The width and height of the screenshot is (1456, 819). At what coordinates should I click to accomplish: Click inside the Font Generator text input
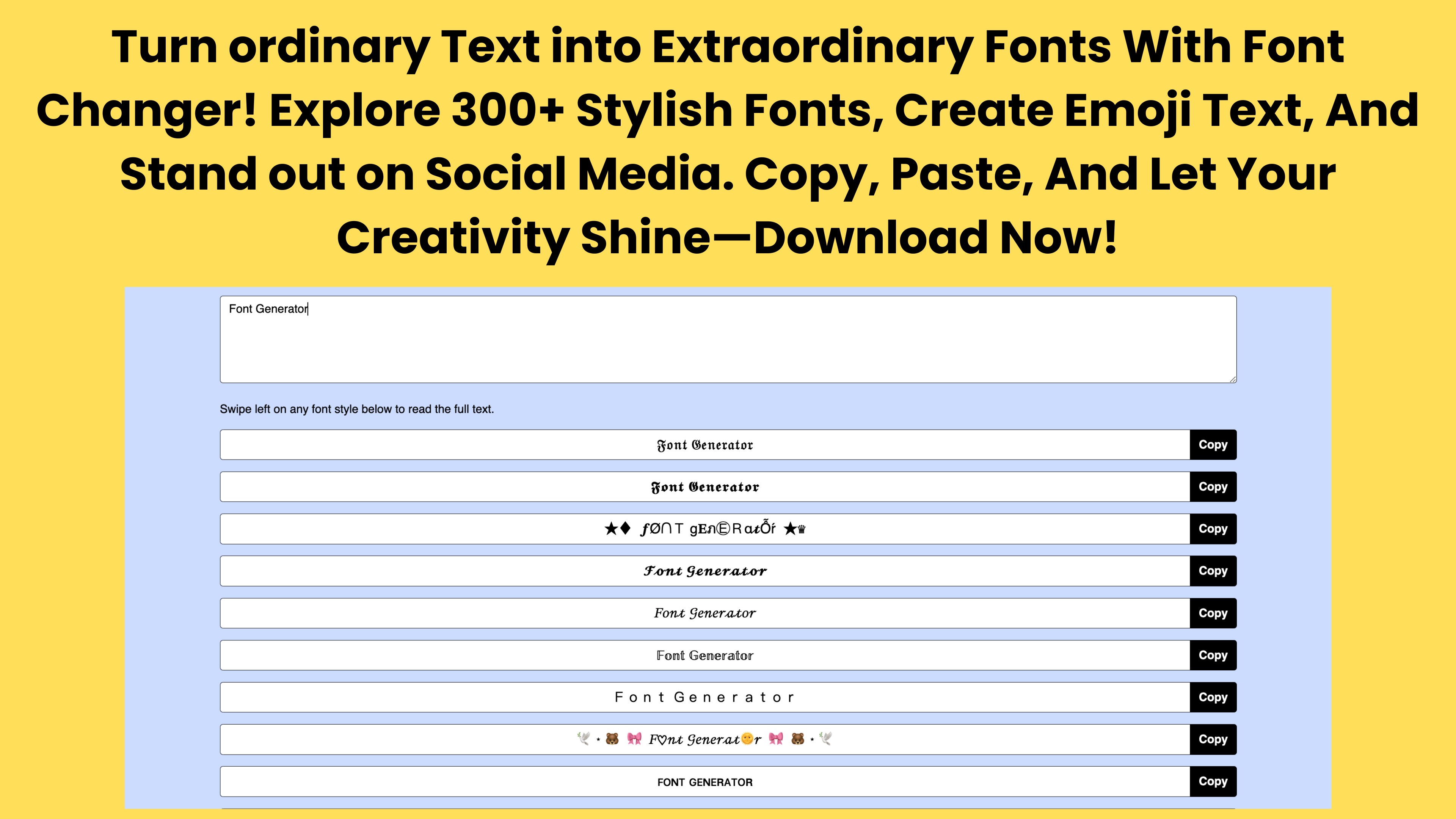pos(728,339)
